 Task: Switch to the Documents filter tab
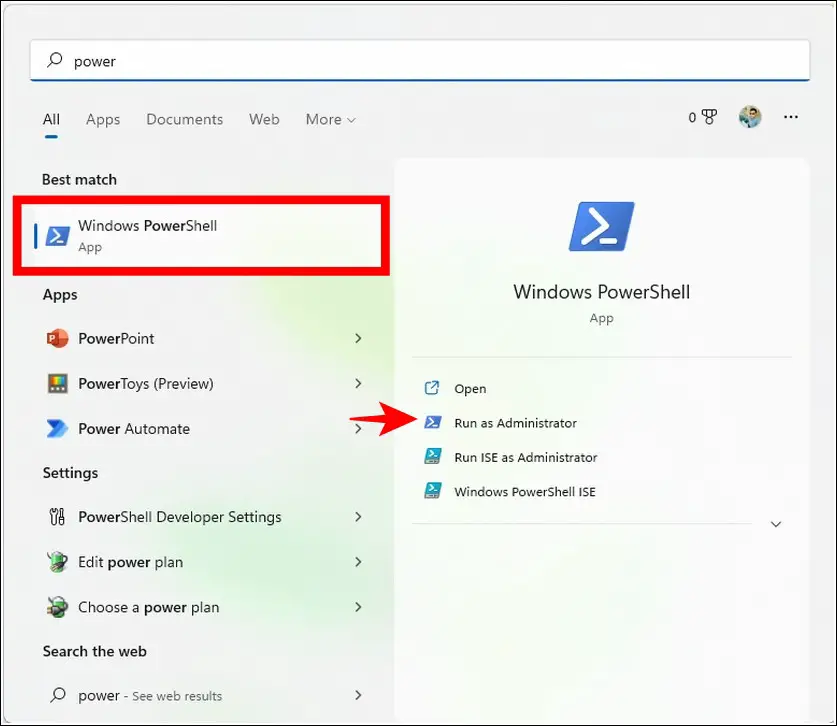coord(185,119)
